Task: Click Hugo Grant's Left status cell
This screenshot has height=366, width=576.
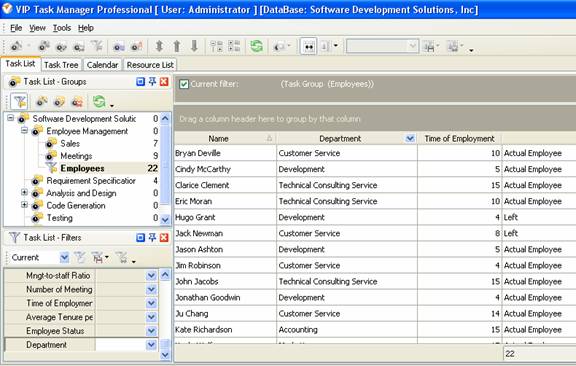Action: [511, 217]
